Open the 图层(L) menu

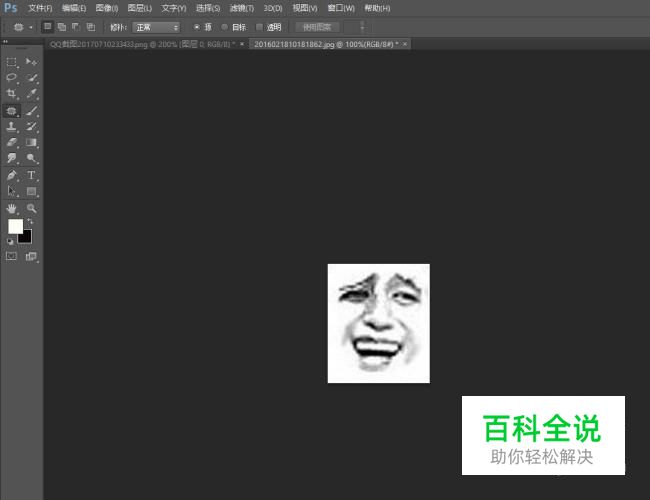click(140, 8)
